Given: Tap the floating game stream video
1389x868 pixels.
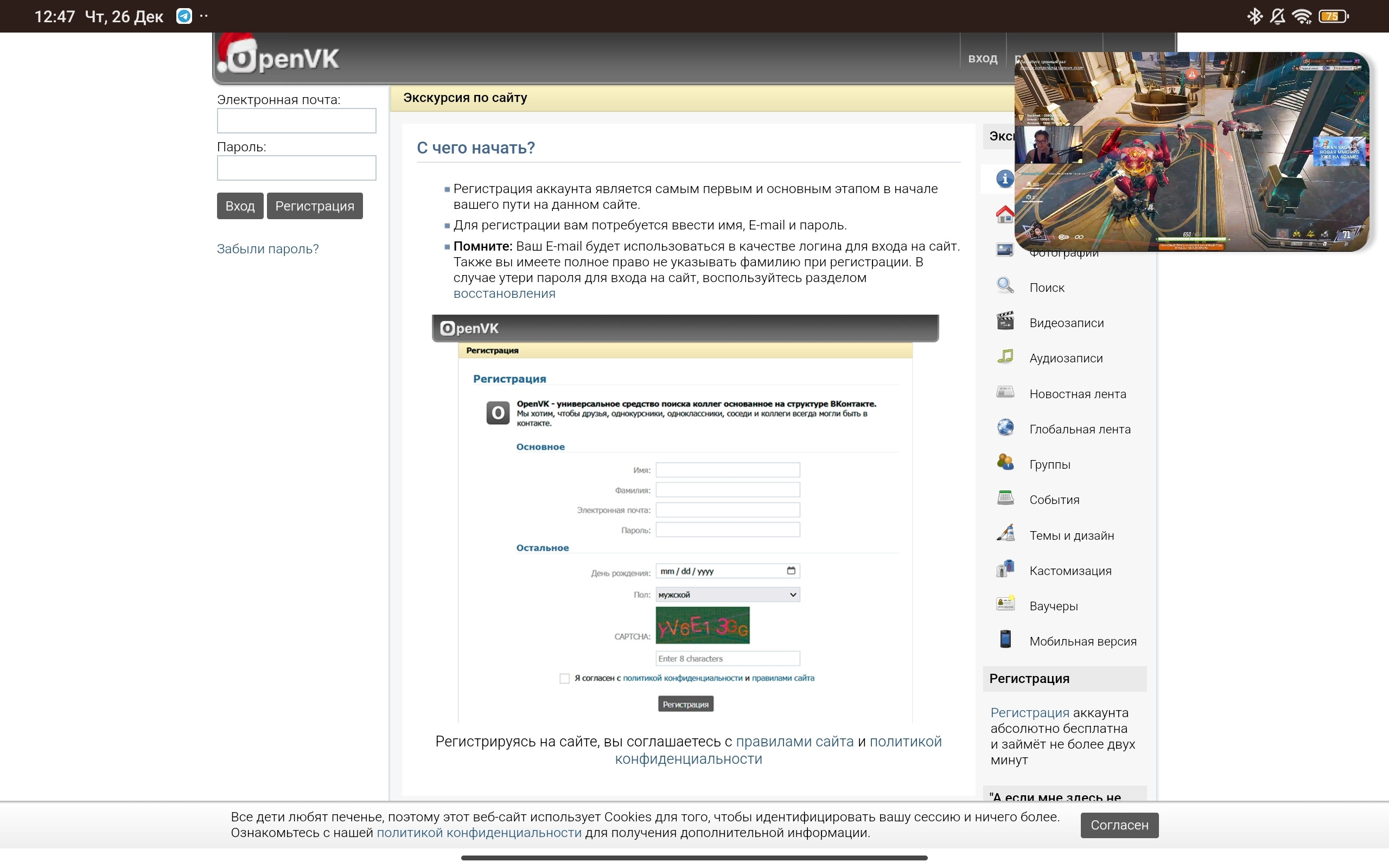Looking at the screenshot, I should coord(1192,152).
